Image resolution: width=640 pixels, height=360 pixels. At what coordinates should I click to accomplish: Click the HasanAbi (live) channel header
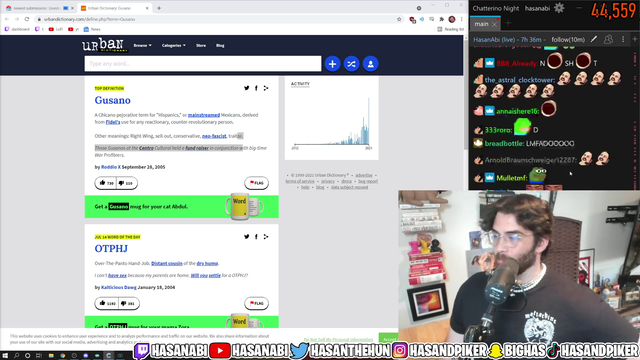click(x=509, y=40)
